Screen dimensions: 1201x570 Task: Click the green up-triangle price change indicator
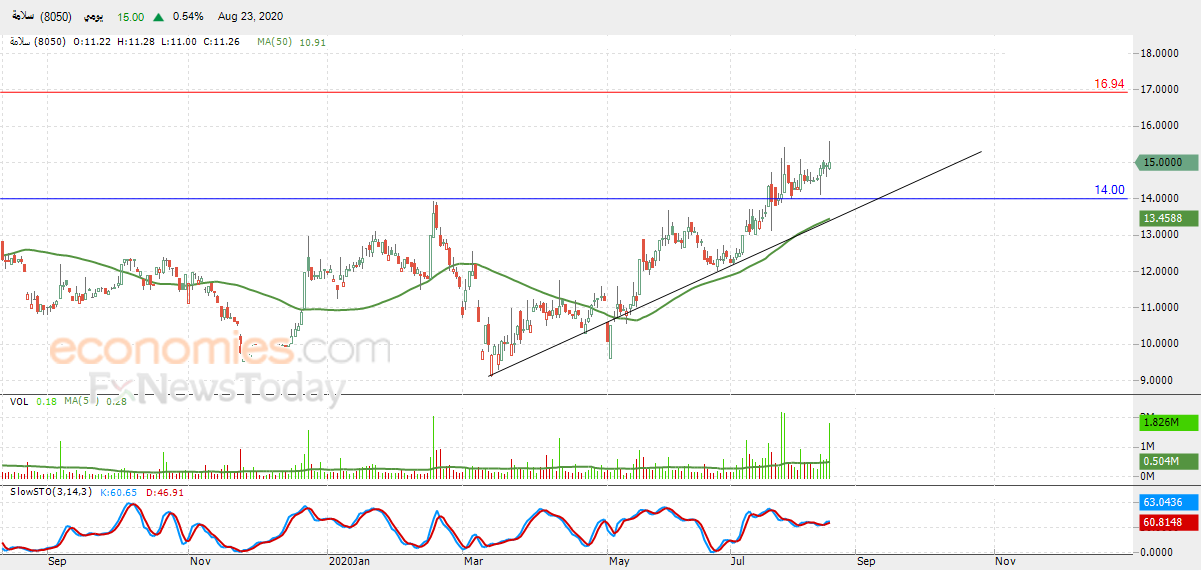pos(158,17)
